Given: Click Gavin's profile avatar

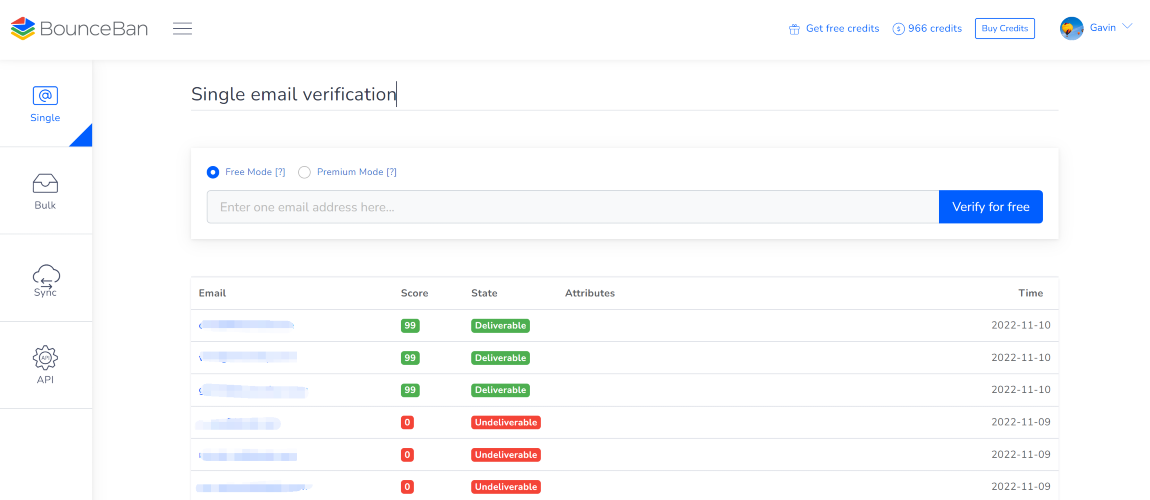Looking at the screenshot, I should [1072, 29].
